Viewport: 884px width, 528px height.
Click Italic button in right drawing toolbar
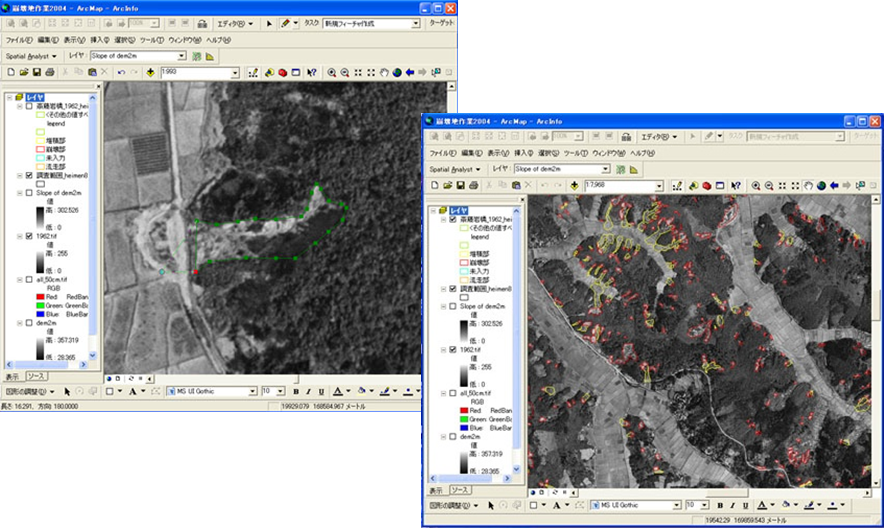point(732,505)
